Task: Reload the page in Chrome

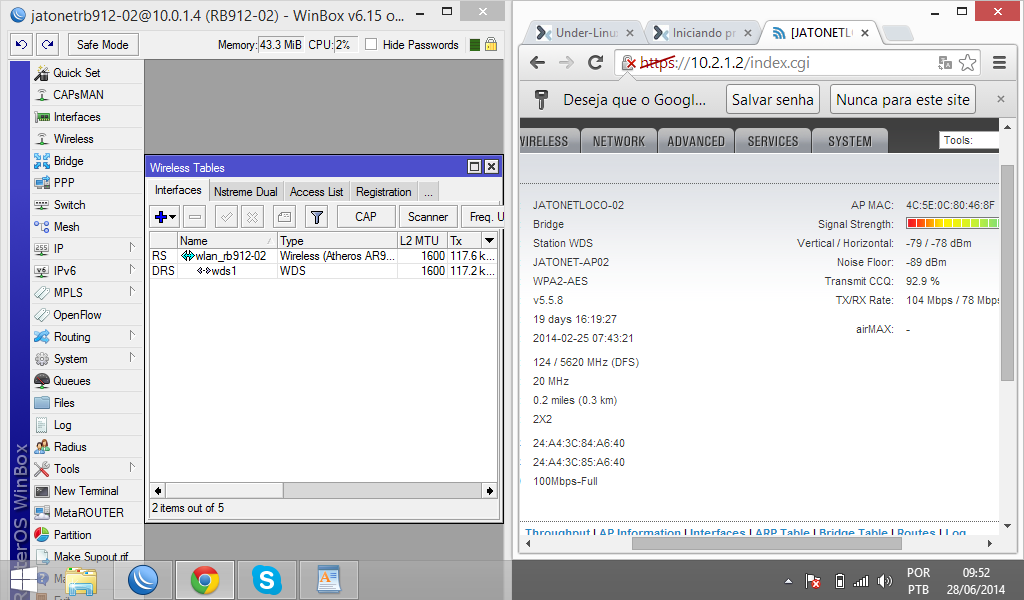Action: point(595,63)
